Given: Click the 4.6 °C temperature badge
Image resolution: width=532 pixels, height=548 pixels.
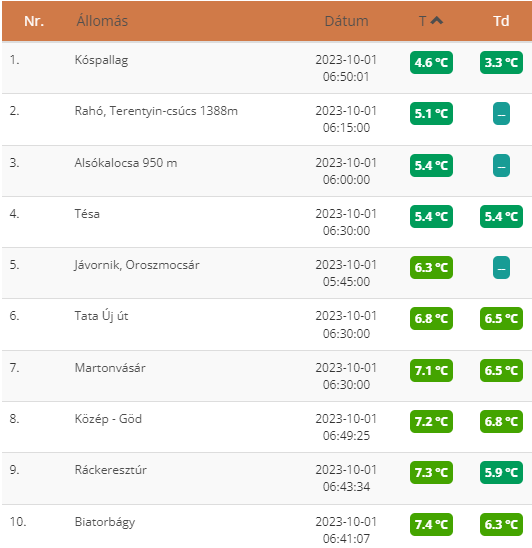Looking at the screenshot, I should (431, 63).
